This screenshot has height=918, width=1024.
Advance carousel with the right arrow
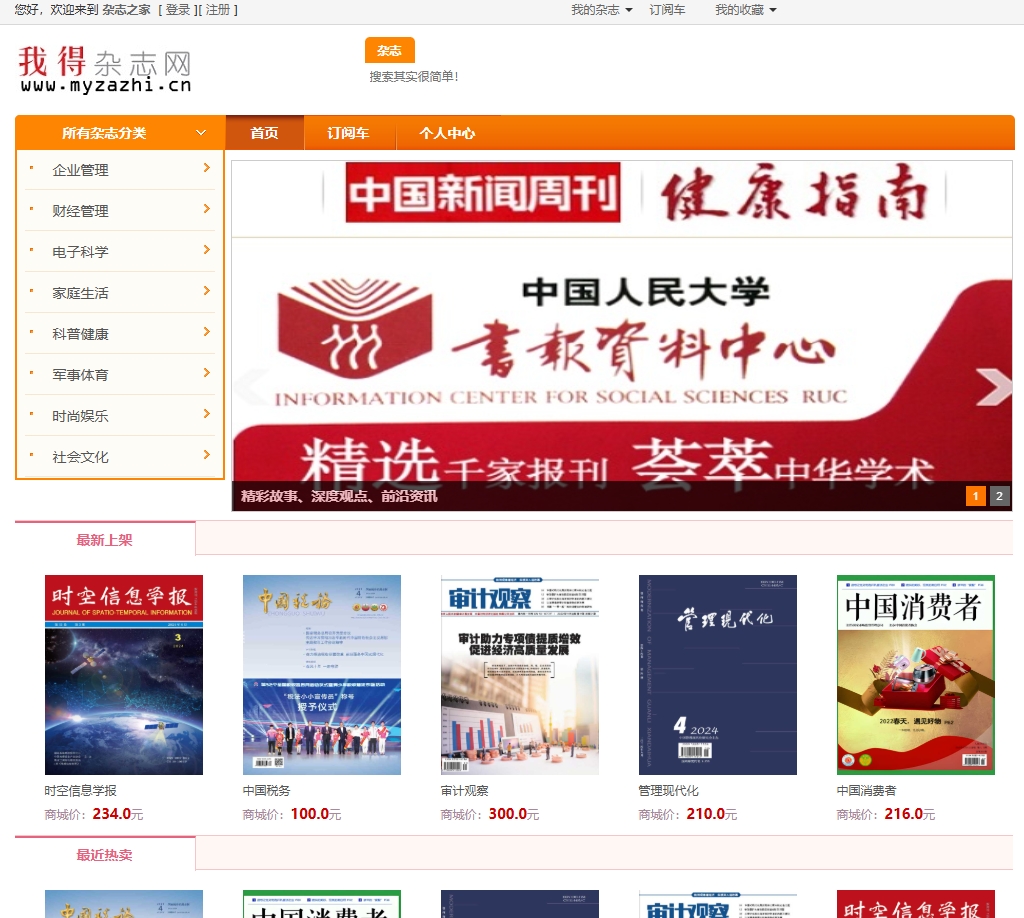point(993,387)
